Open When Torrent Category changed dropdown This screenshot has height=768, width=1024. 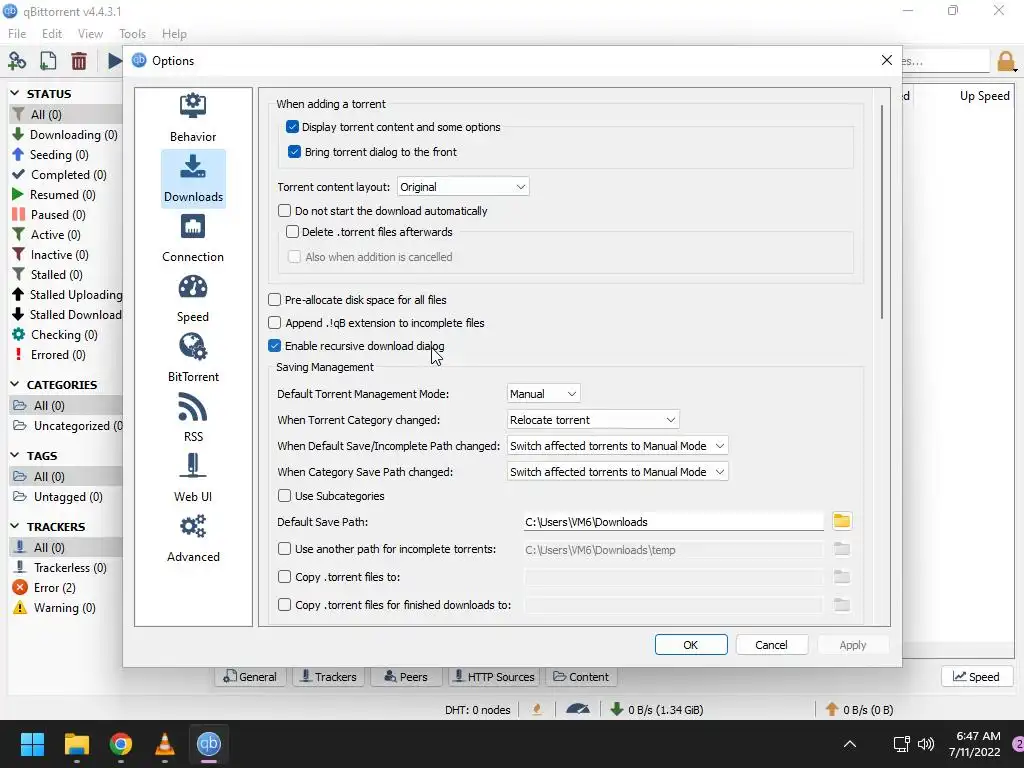pos(593,420)
